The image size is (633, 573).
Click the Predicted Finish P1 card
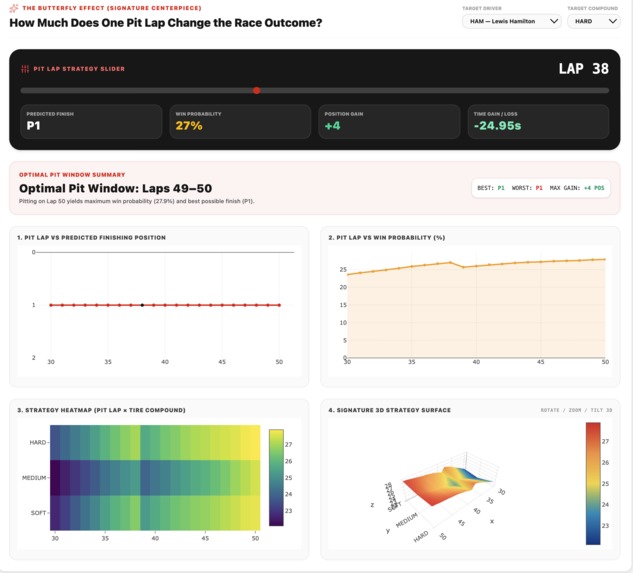91,122
